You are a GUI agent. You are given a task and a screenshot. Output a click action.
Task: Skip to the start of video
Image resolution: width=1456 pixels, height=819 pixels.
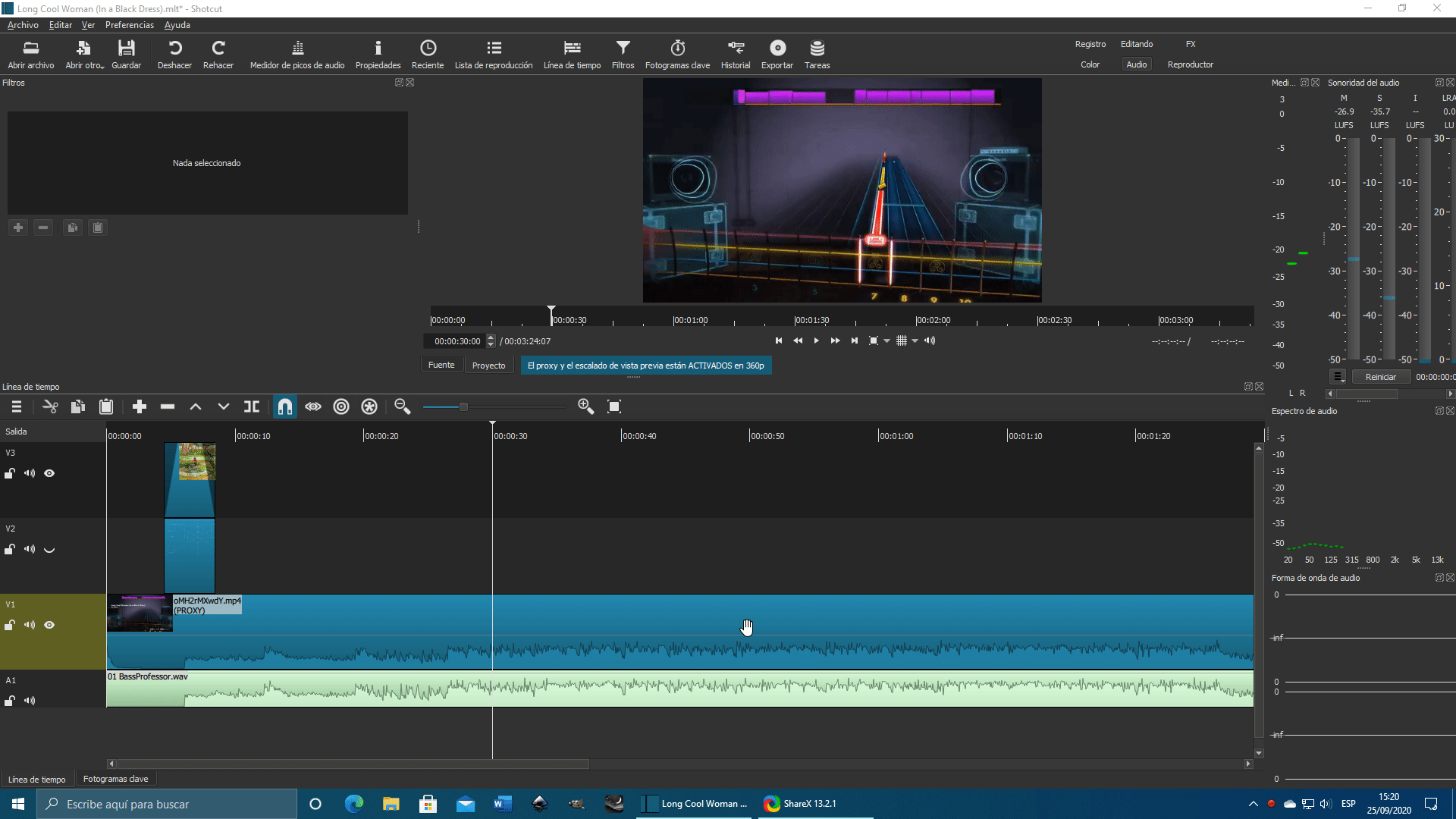coord(778,340)
